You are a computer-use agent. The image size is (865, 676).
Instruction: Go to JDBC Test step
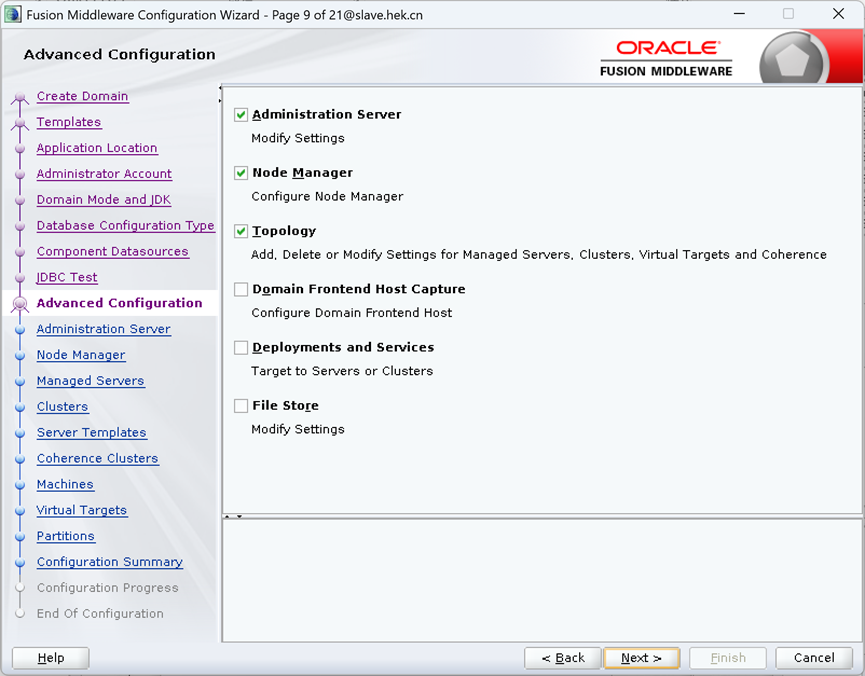(67, 278)
